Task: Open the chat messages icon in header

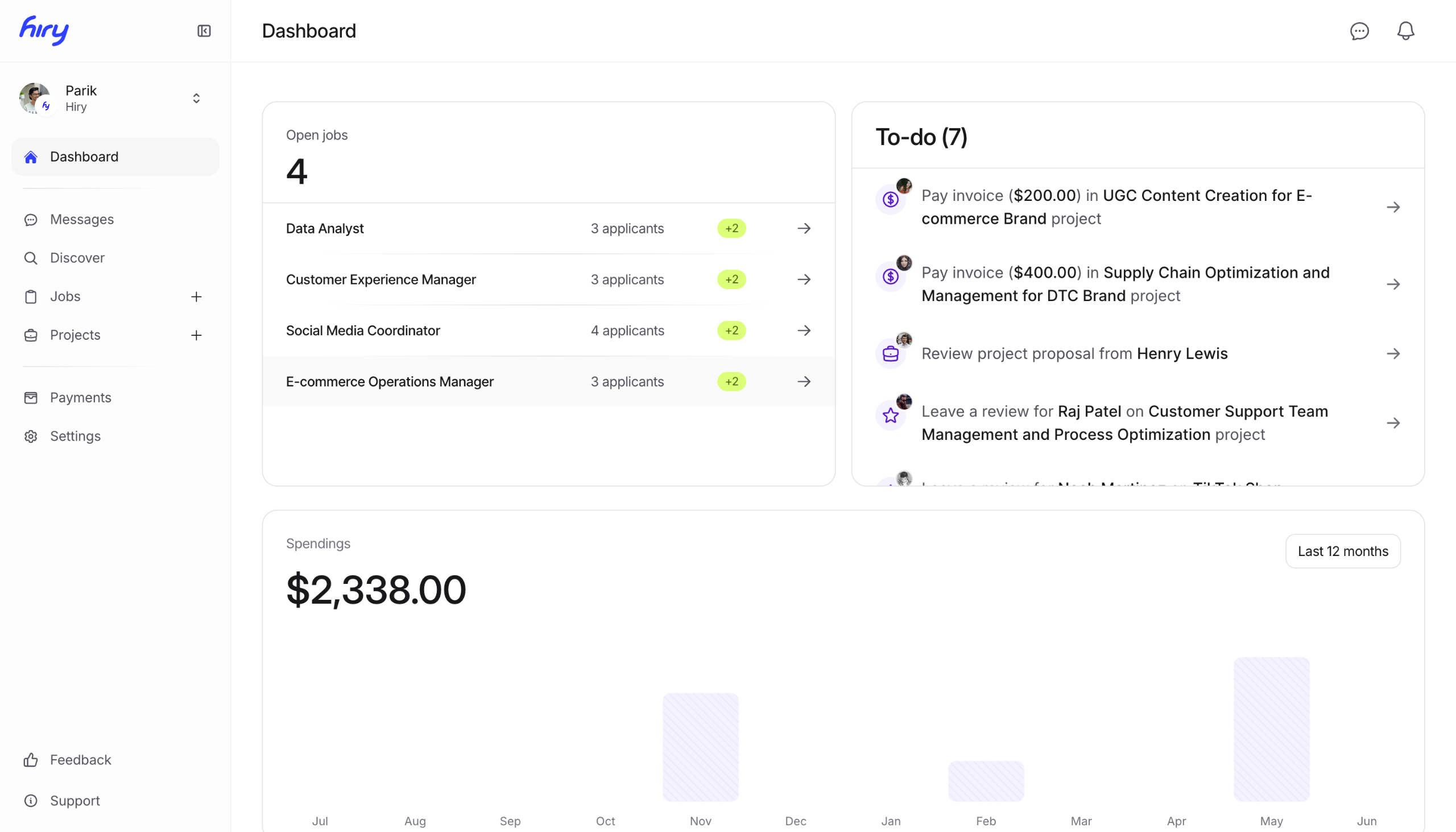Action: 1359,31
